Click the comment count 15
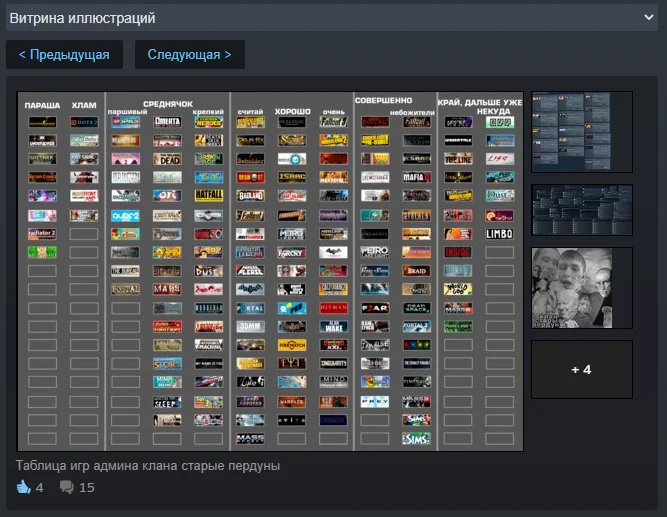 click(x=87, y=487)
